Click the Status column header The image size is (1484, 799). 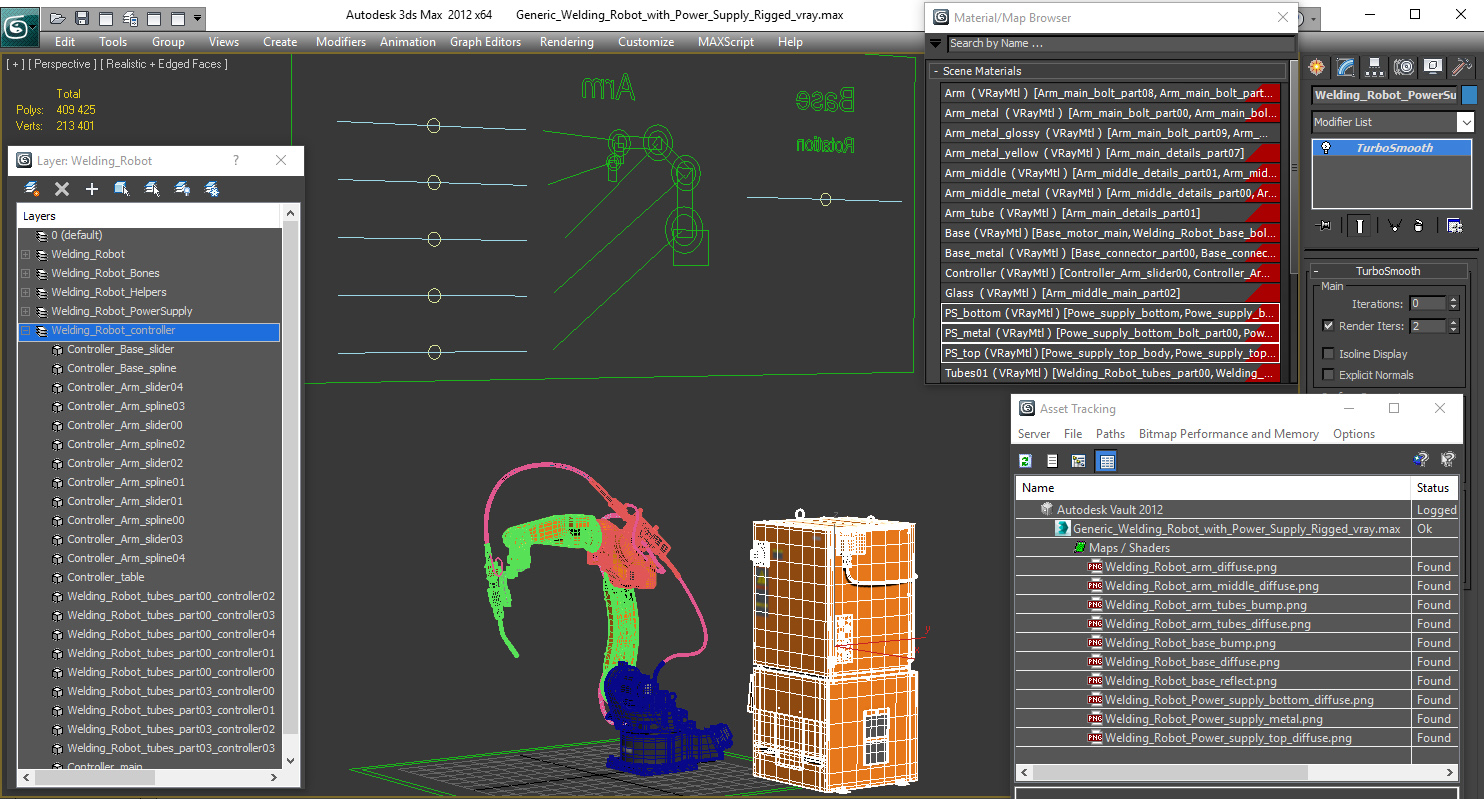(1432, 488)
